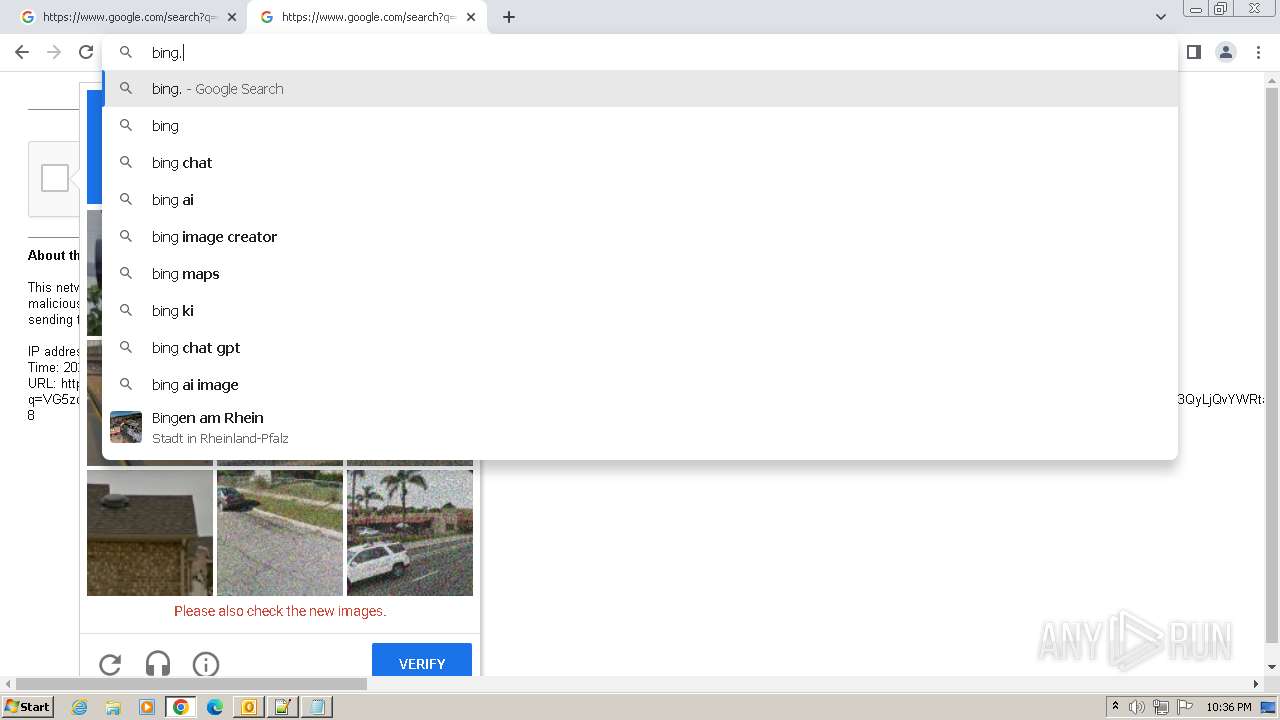Select the captcha tile showing a roof
The width and height of the screenshot is (1280, 720).
[x=150, y=533]
